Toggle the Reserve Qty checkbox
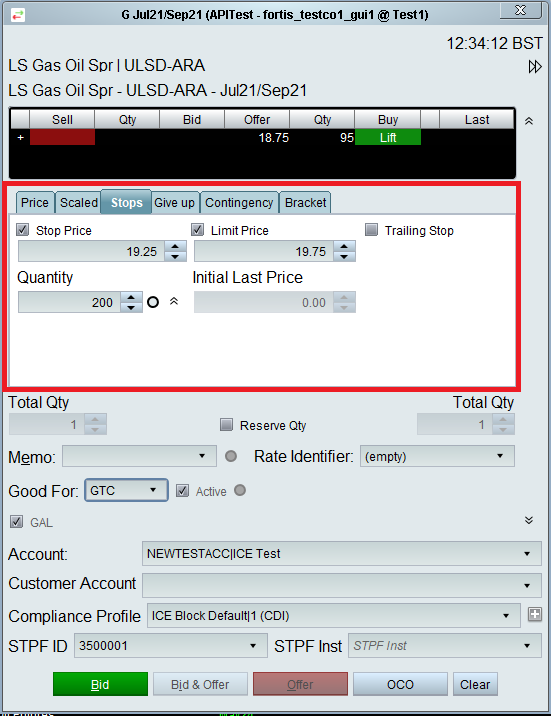 pyautogui.click(x=226, y=425)
